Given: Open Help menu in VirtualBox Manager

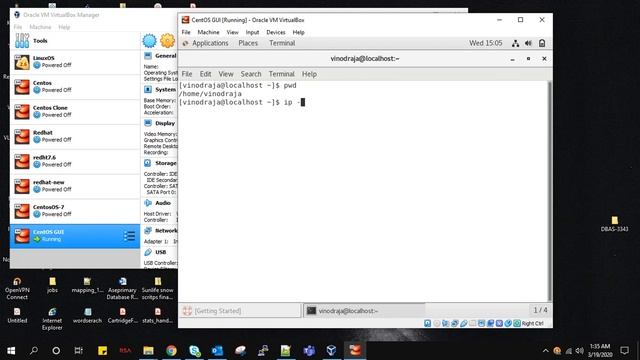Looking at the screenshot, I should 64,27.
